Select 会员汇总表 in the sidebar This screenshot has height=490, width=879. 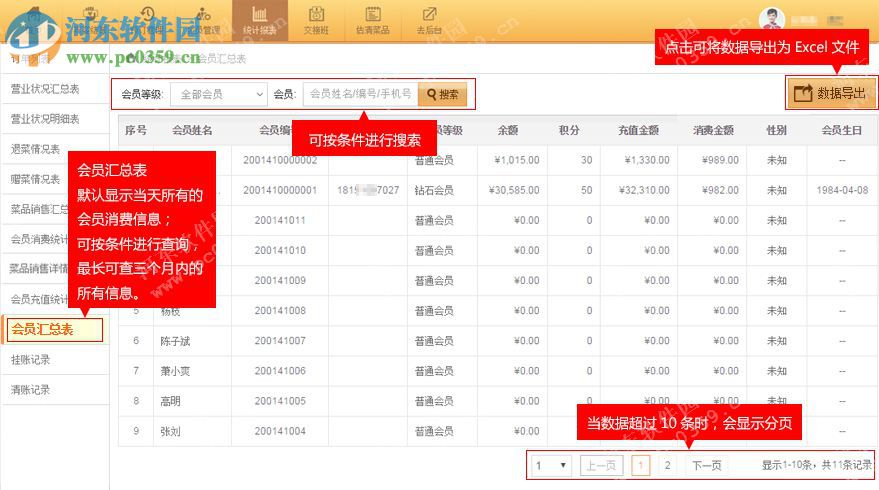coord(53,330)
